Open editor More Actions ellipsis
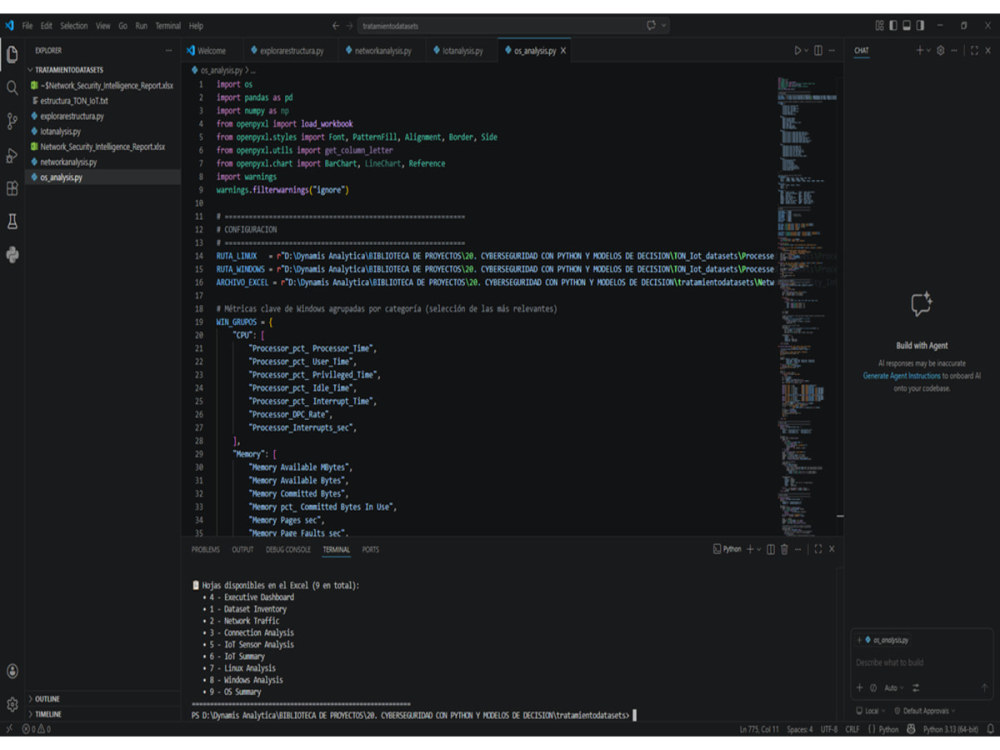 pyautogui.click(x=832, y=50)
